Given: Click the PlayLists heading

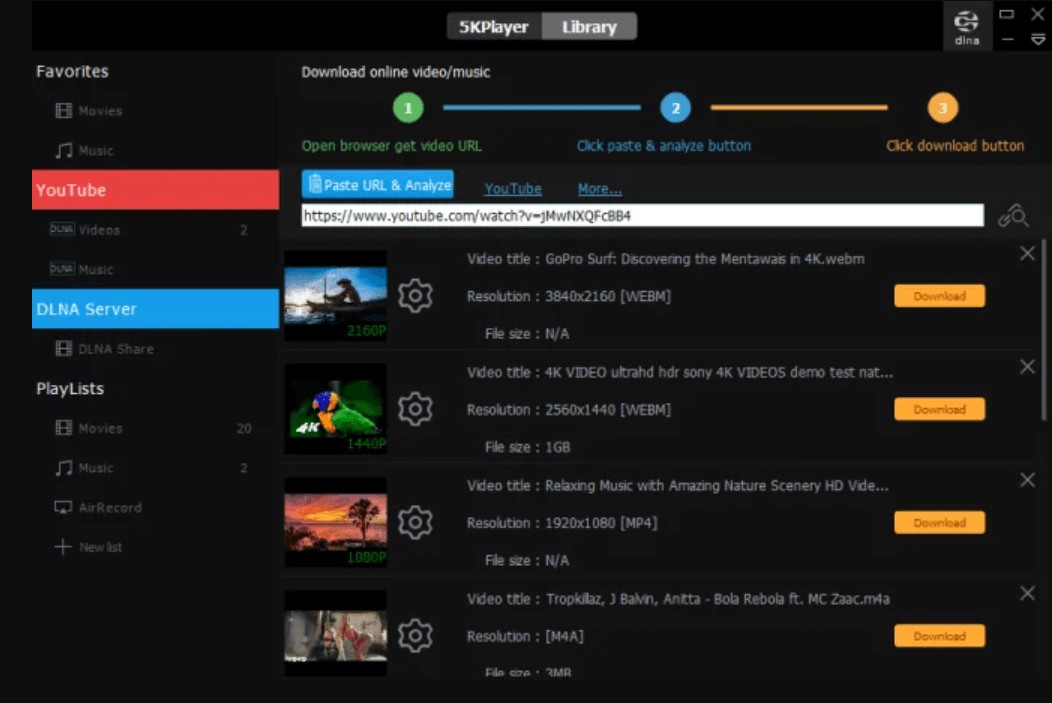Looking at the screenshot, I should [70, 388].
